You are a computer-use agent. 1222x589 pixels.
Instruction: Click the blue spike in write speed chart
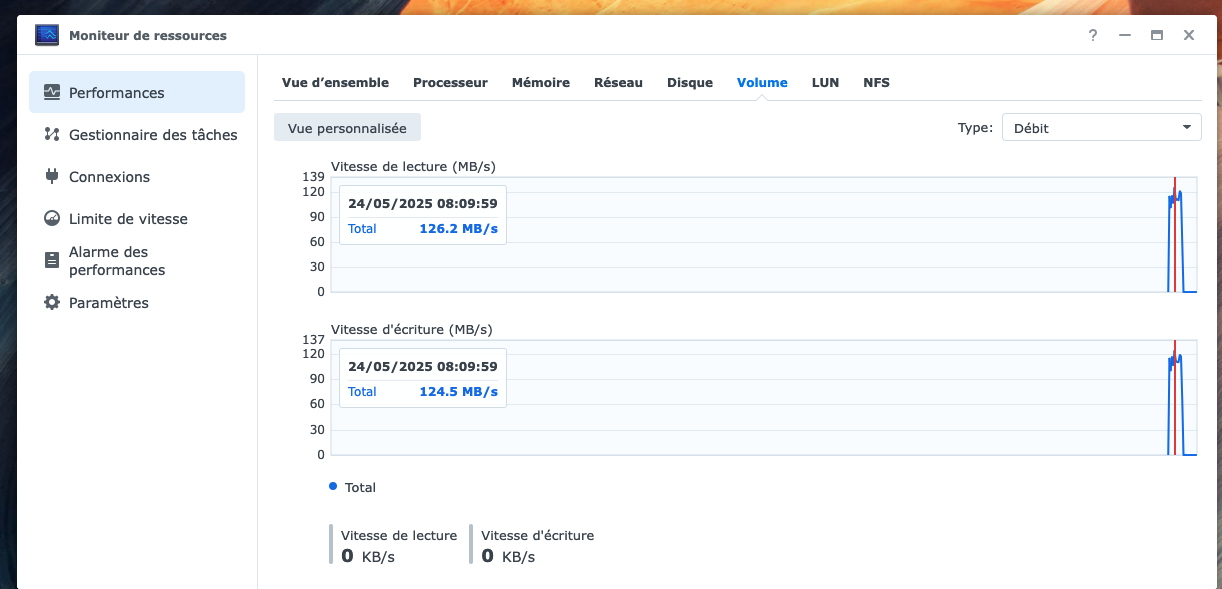(x=1180, y=404)
